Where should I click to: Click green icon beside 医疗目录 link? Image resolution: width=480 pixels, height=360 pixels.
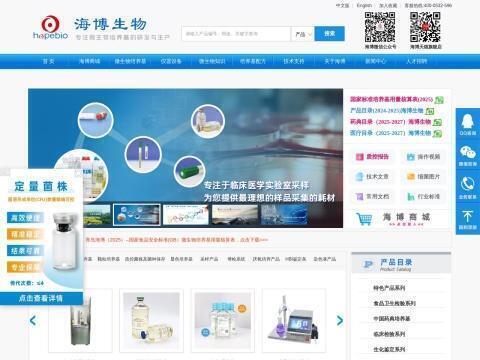click(x=437, y=134)
